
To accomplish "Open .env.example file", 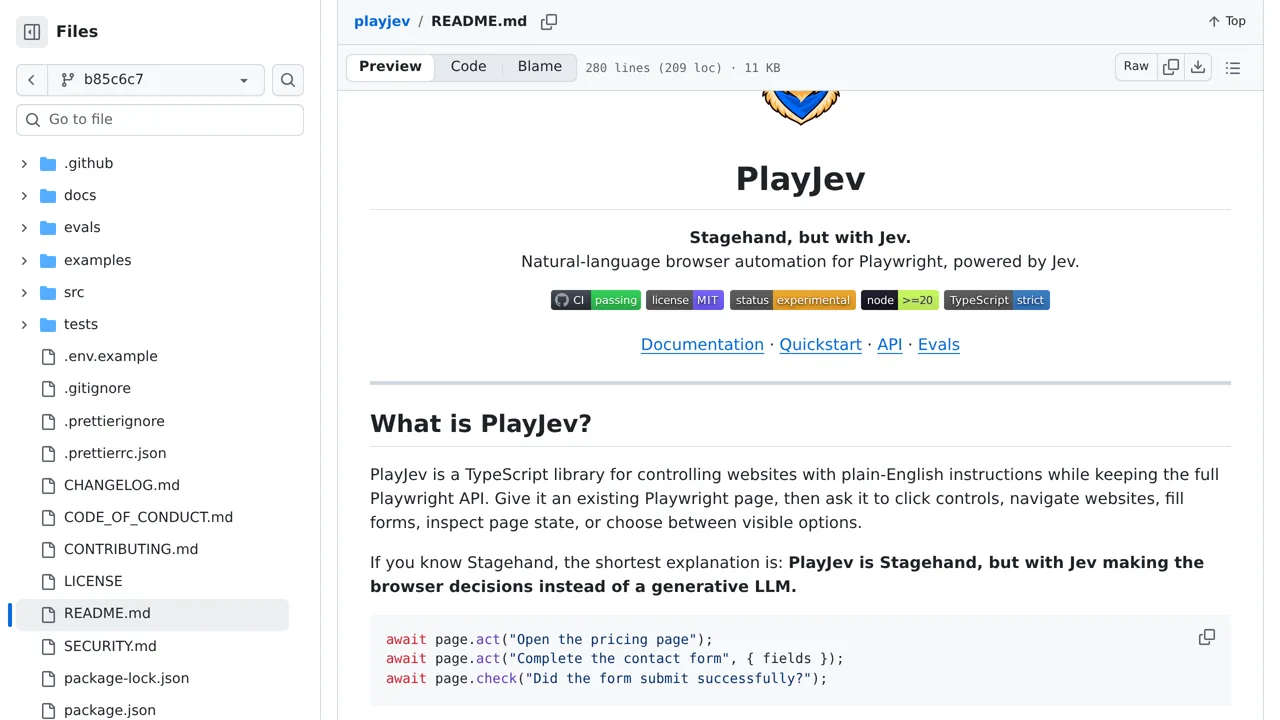I will tap(110, 356).
